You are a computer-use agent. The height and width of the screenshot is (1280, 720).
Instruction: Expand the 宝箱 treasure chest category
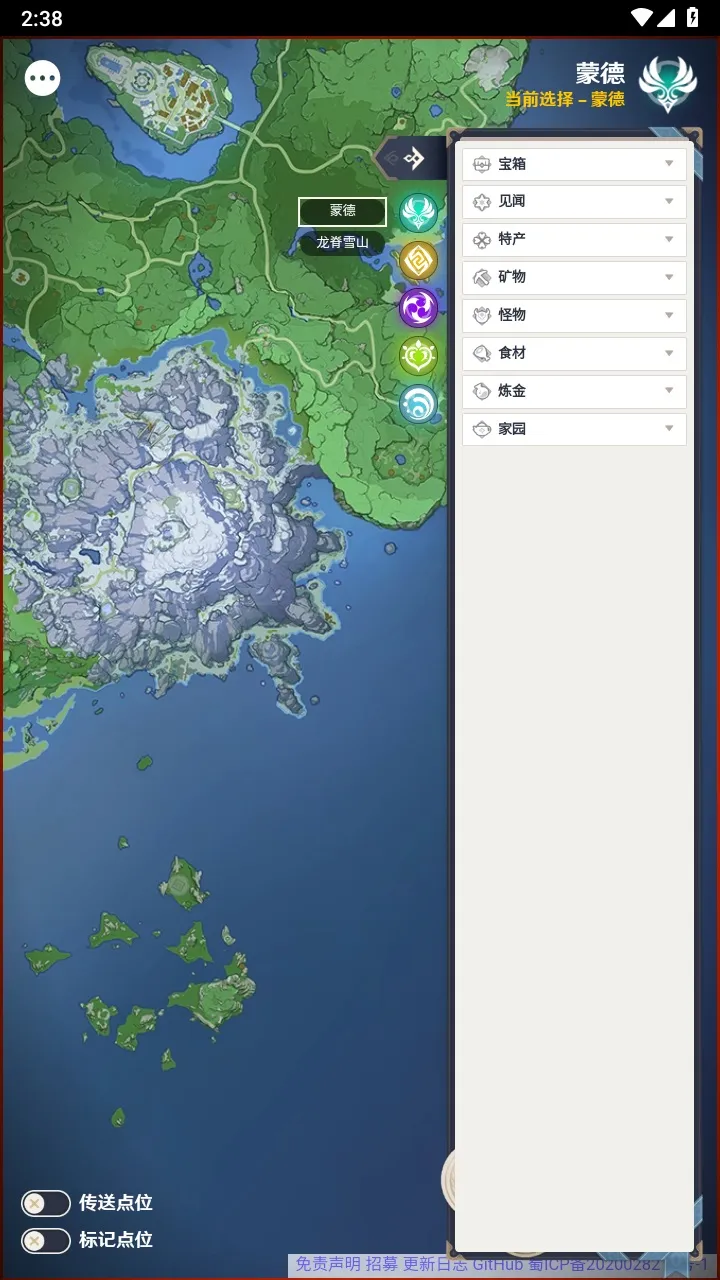[x=574, y=164]
